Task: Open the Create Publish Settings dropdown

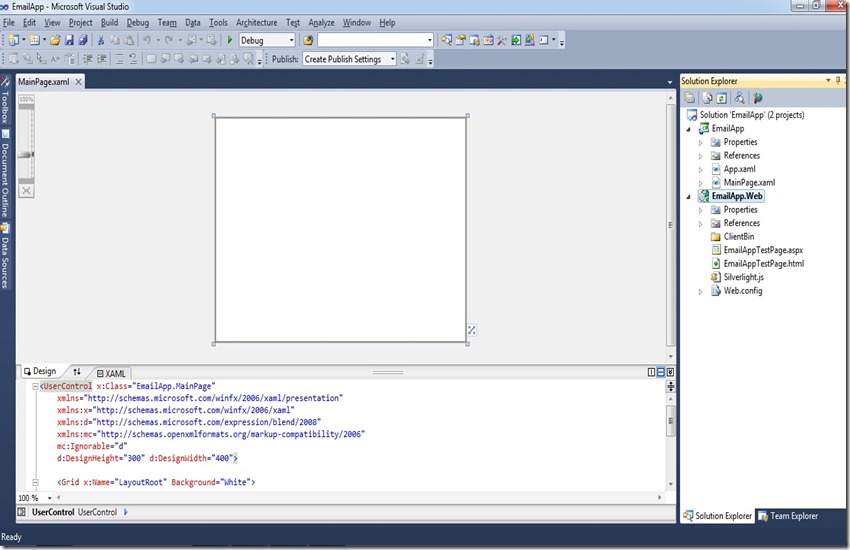Action: pos(392,59)
